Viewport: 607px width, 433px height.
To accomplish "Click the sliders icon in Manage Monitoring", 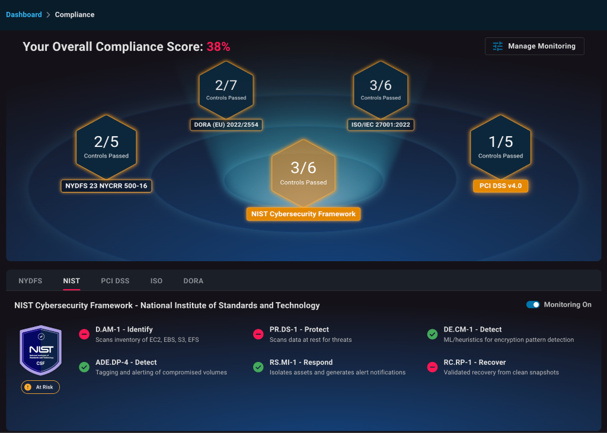I will point(497,46).
